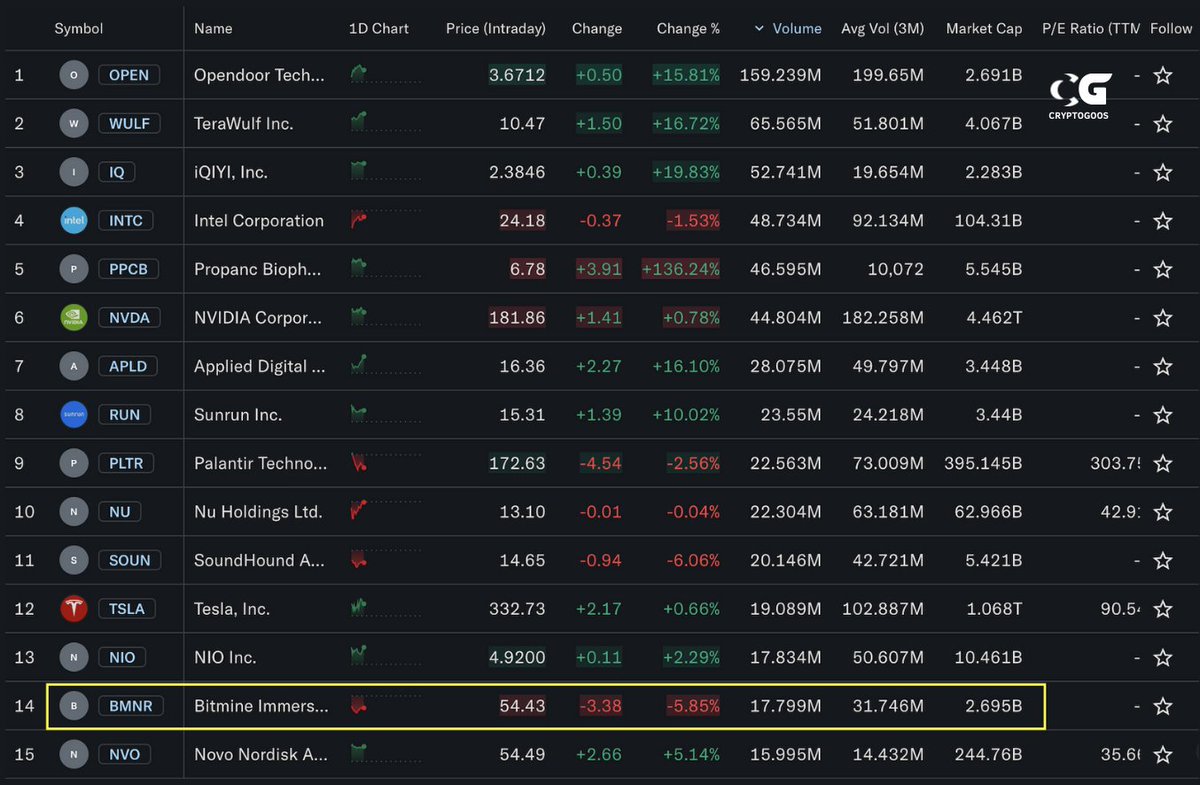Open the APLD ticker symbol
Viewport: 1200px width, 785px height.
(128, 366)
